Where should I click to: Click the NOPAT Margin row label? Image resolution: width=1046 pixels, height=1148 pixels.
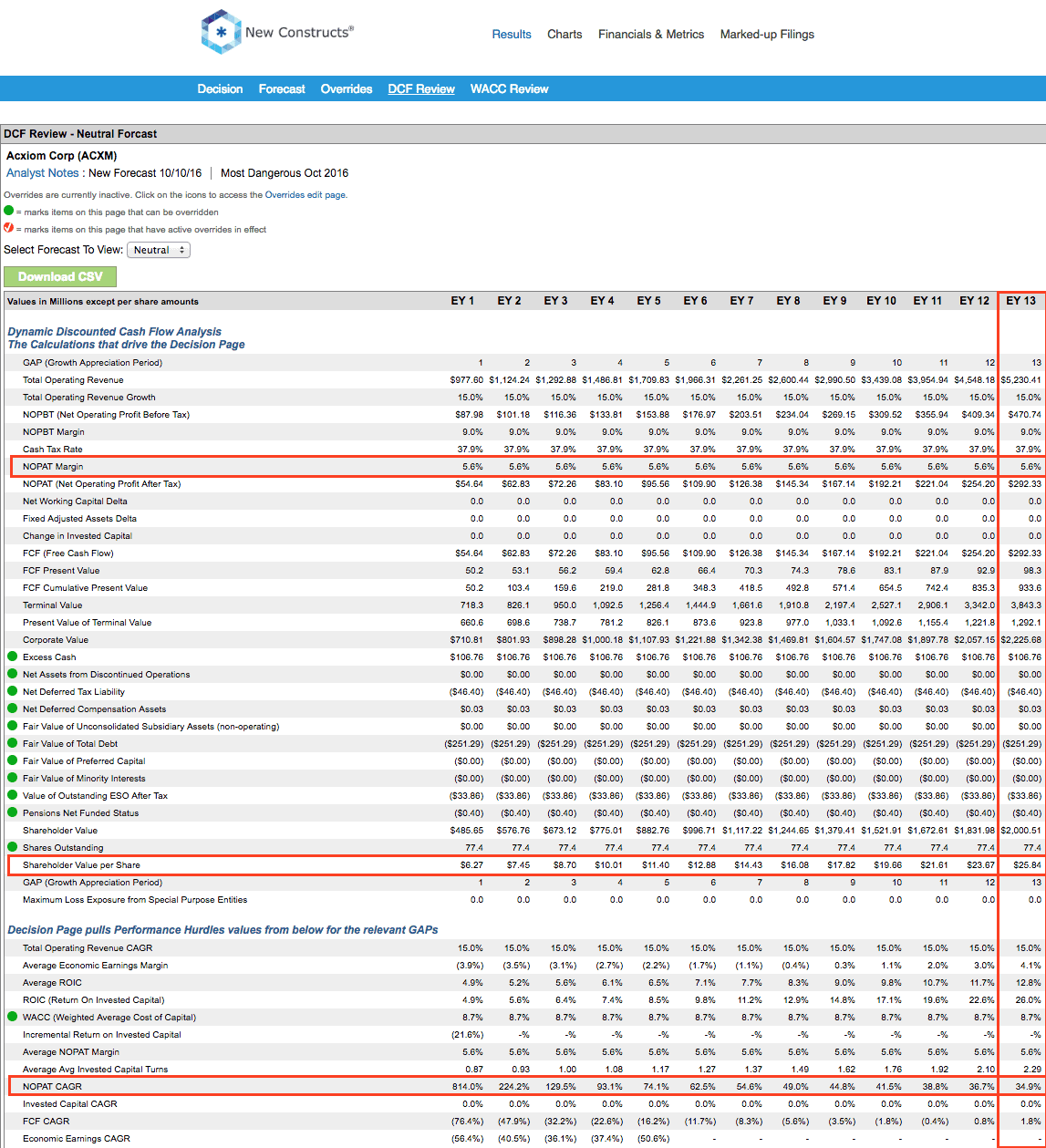click(x=53, y=467)
